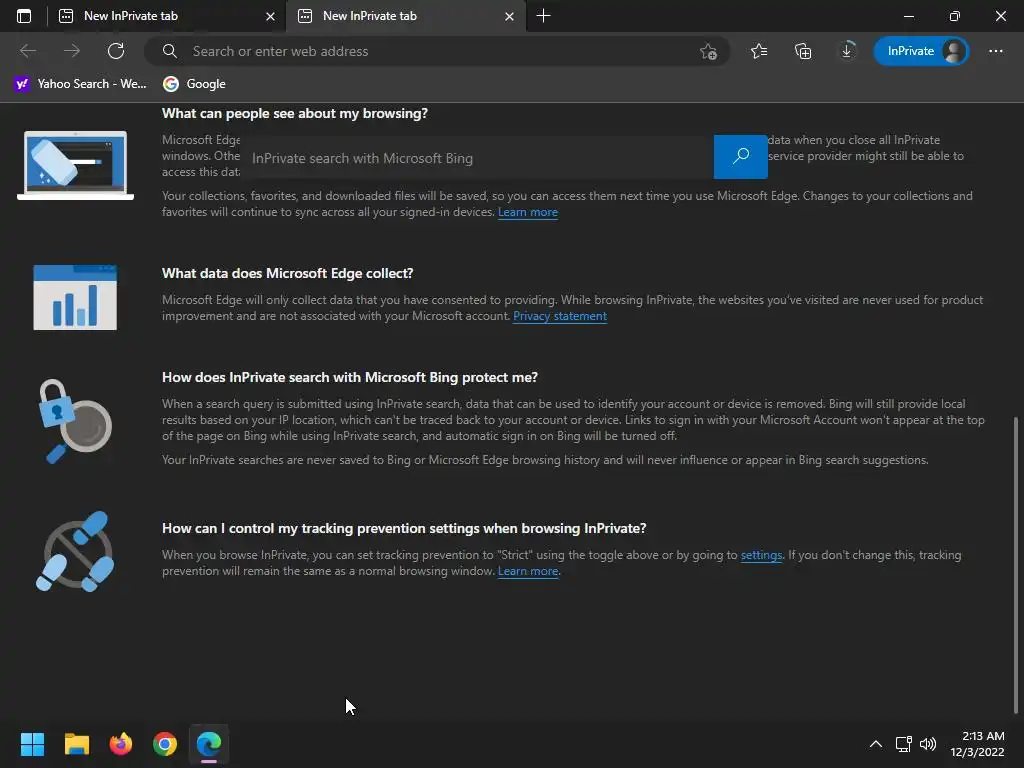Add this page to favorites star icon

coord(709,51)
